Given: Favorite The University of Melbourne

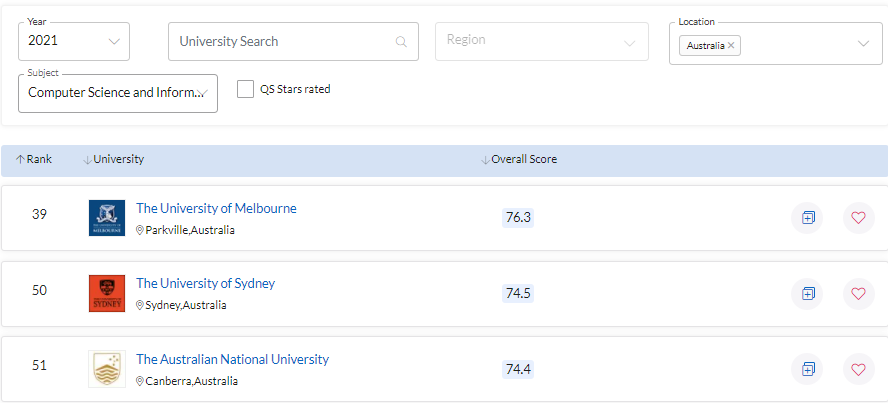Looking at the screenshot, I should tap(859, 217).
